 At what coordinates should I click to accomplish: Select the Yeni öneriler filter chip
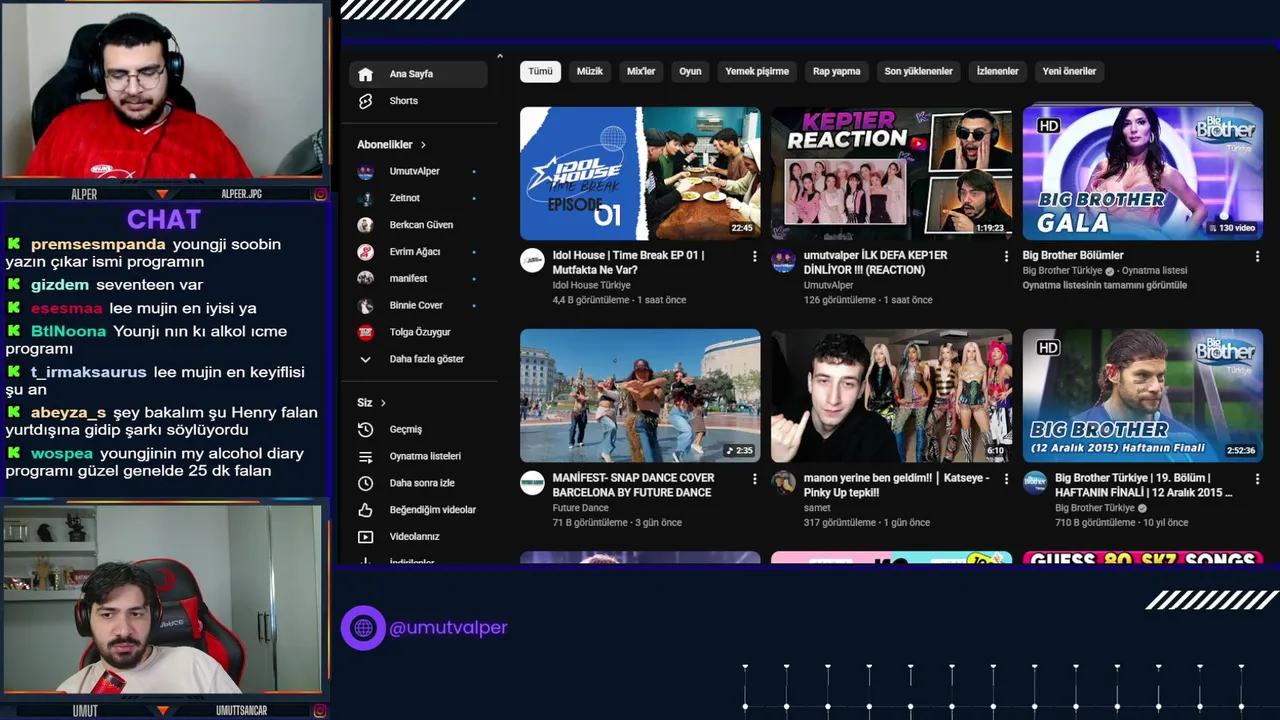pyautogui.click(x=1070, y=71)
